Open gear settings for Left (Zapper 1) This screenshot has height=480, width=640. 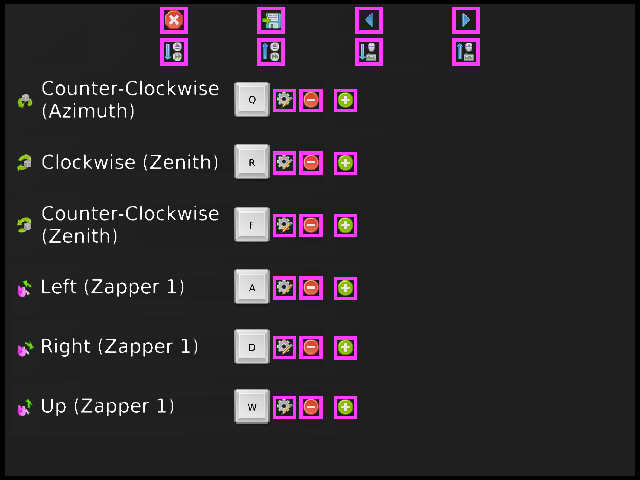pos(285,288)
